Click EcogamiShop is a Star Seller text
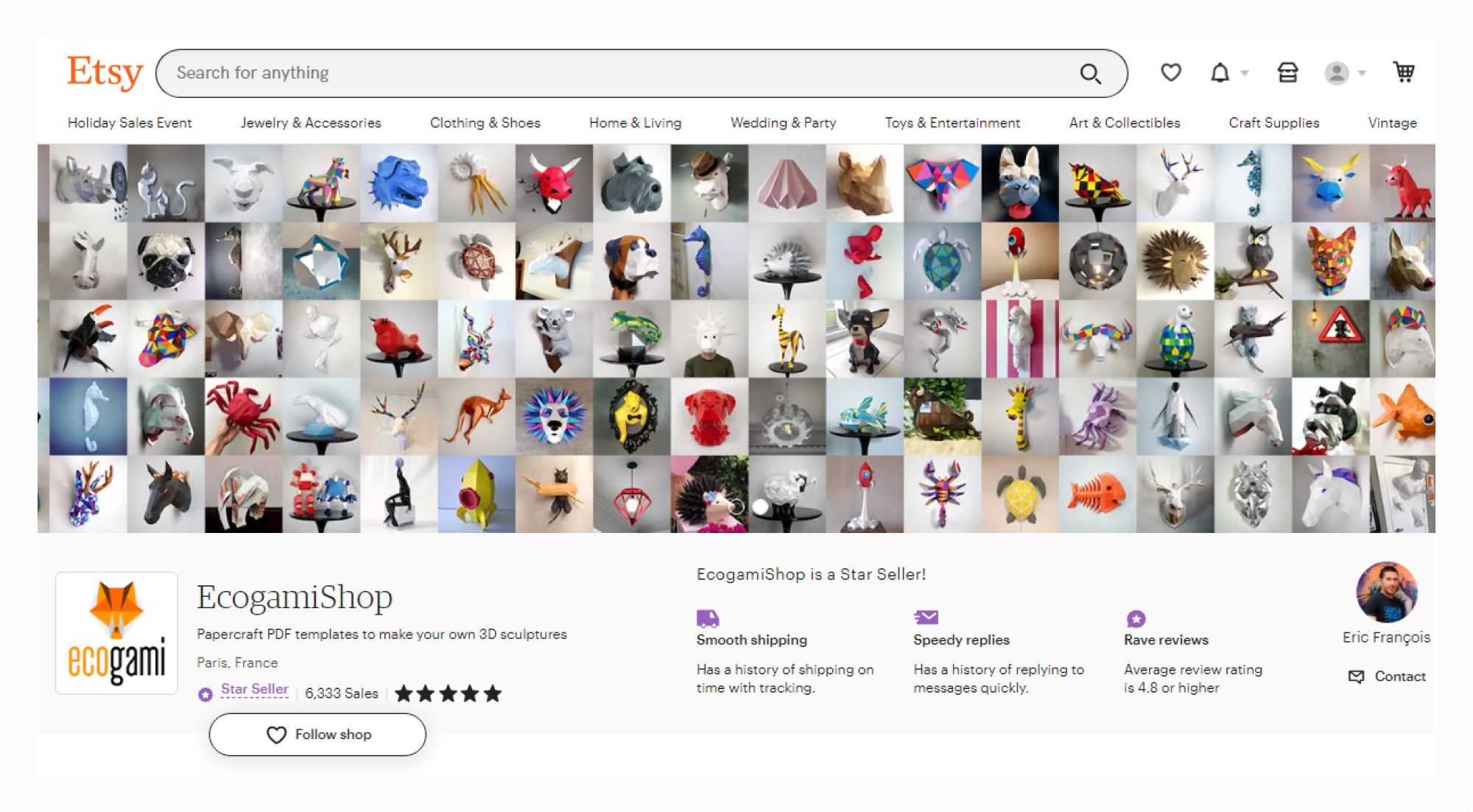This screenshot has width=1473, height=812. pyautogui.click(x=811, y=574)
